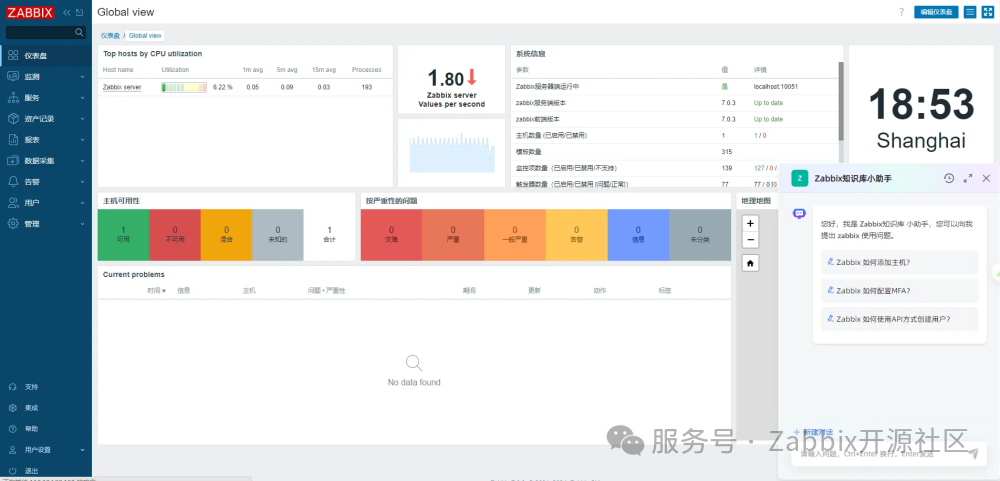Click the hide-sidebar icon beside collapse arrows
This screenshot has height=481, width=1000.
pos(79,13)
